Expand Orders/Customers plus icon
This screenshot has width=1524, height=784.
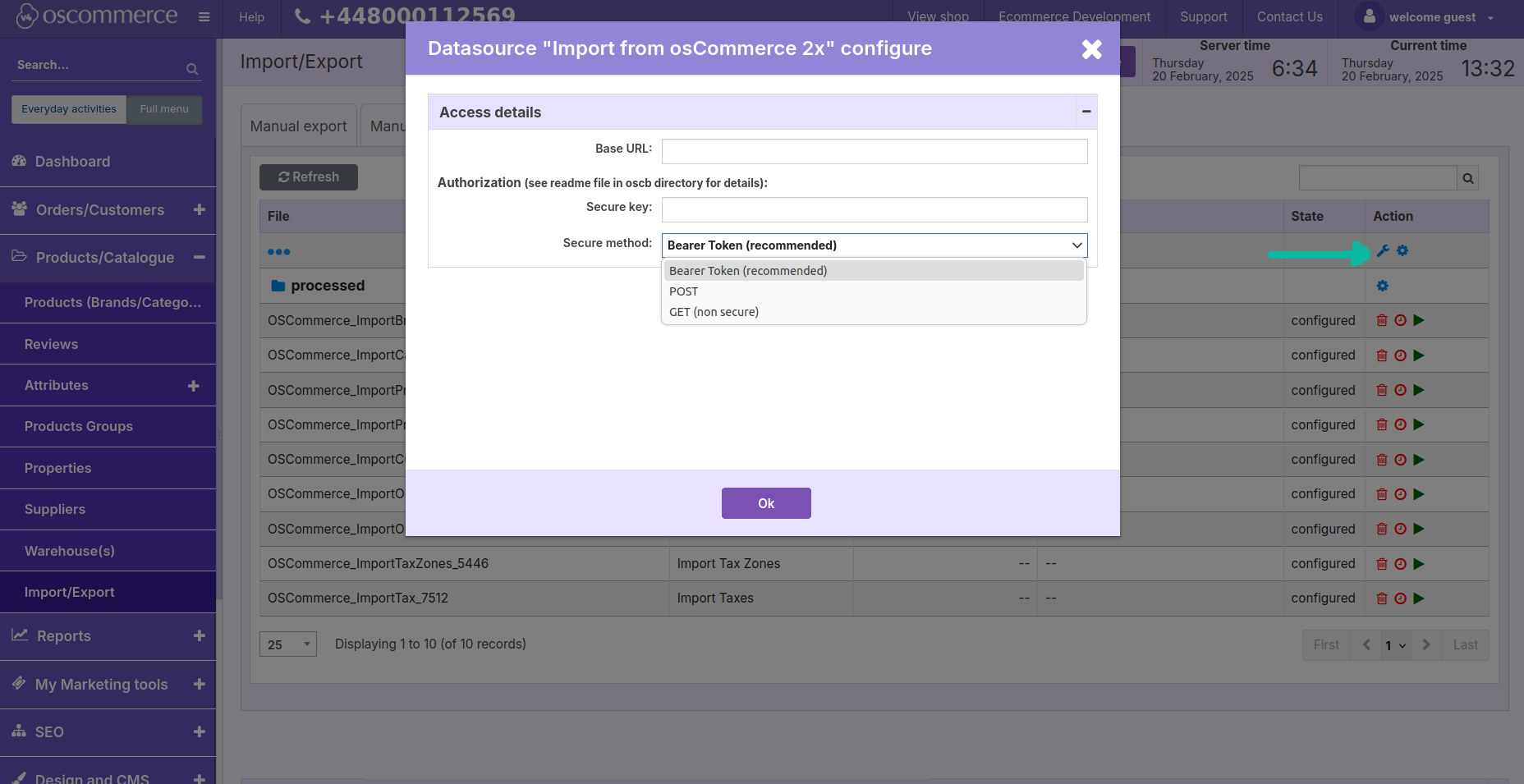click(199, 210)
